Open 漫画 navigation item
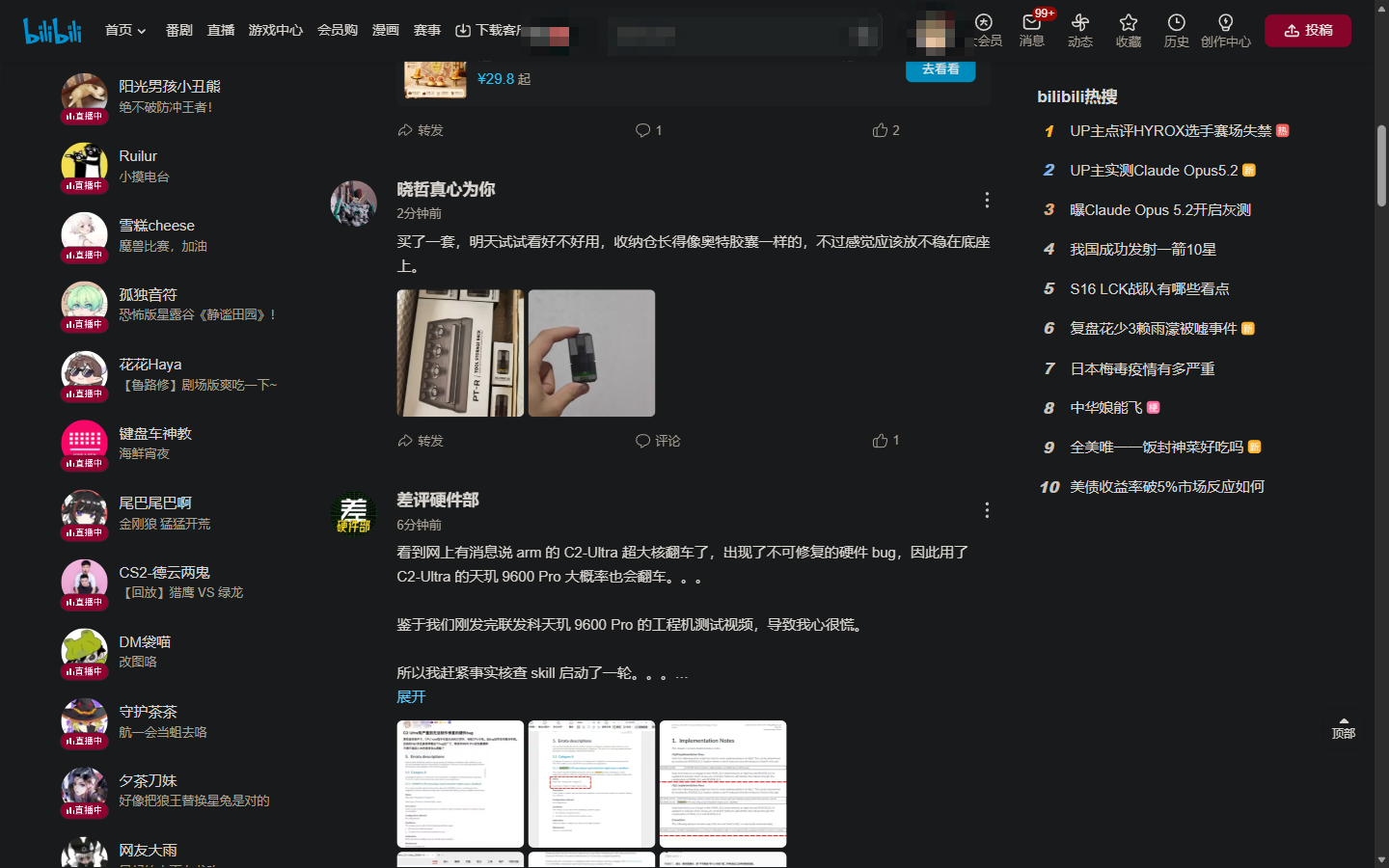Image resolution: width=1389 pixels, height=868 pixels. (386, 31)
